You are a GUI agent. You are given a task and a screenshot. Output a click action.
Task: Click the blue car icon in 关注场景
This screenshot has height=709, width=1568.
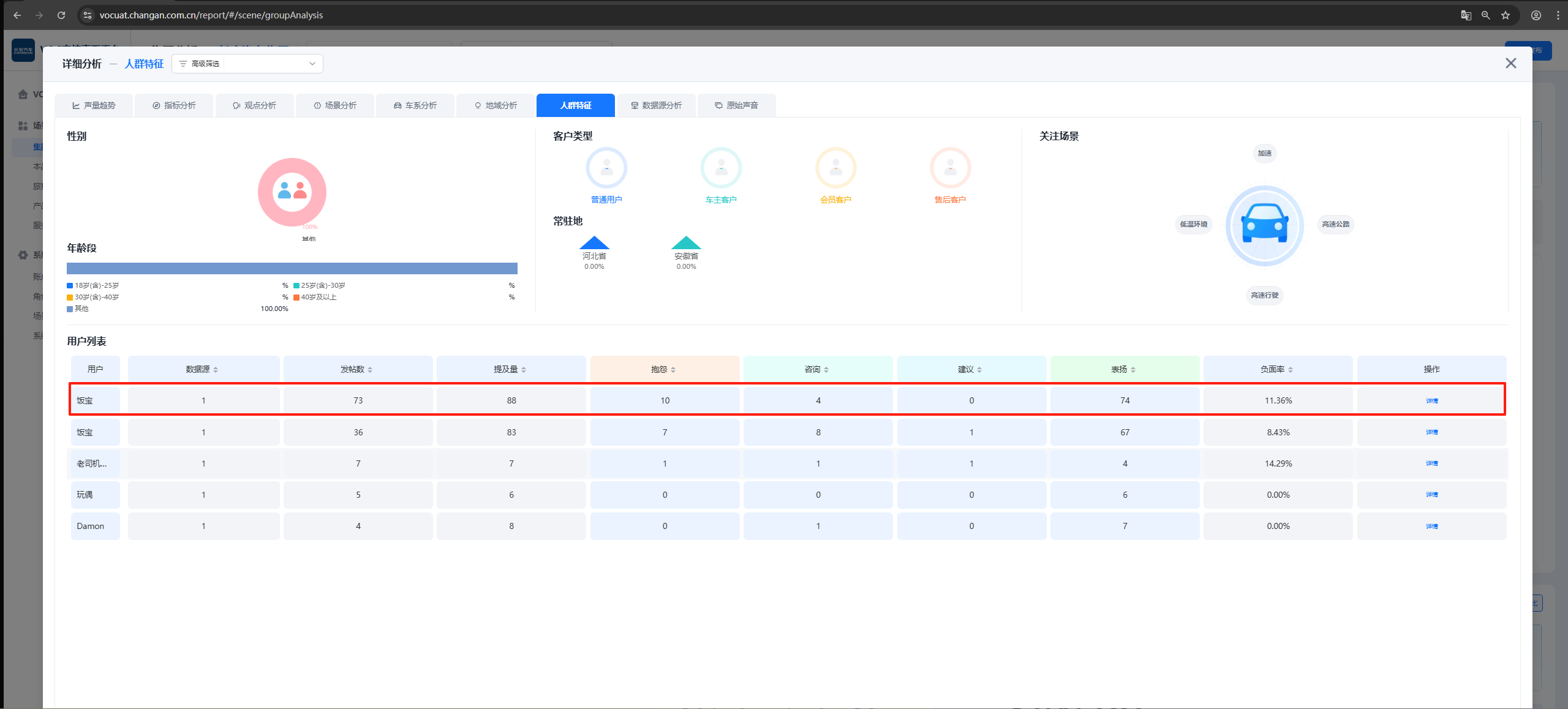pyautogui.click(x=1264, y=225)
